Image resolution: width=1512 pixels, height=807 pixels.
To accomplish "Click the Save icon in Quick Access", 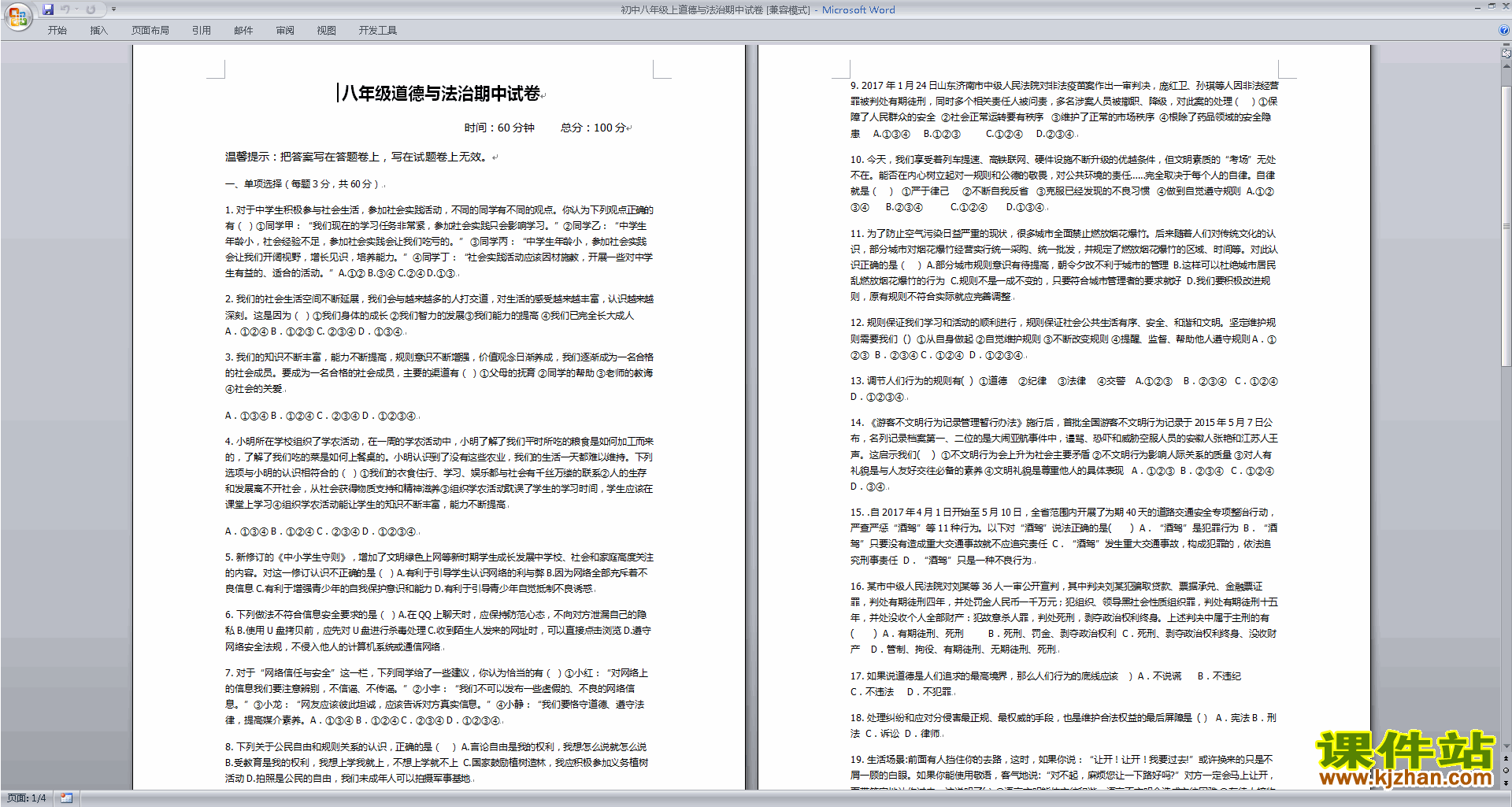I will (x=48, y=9).
